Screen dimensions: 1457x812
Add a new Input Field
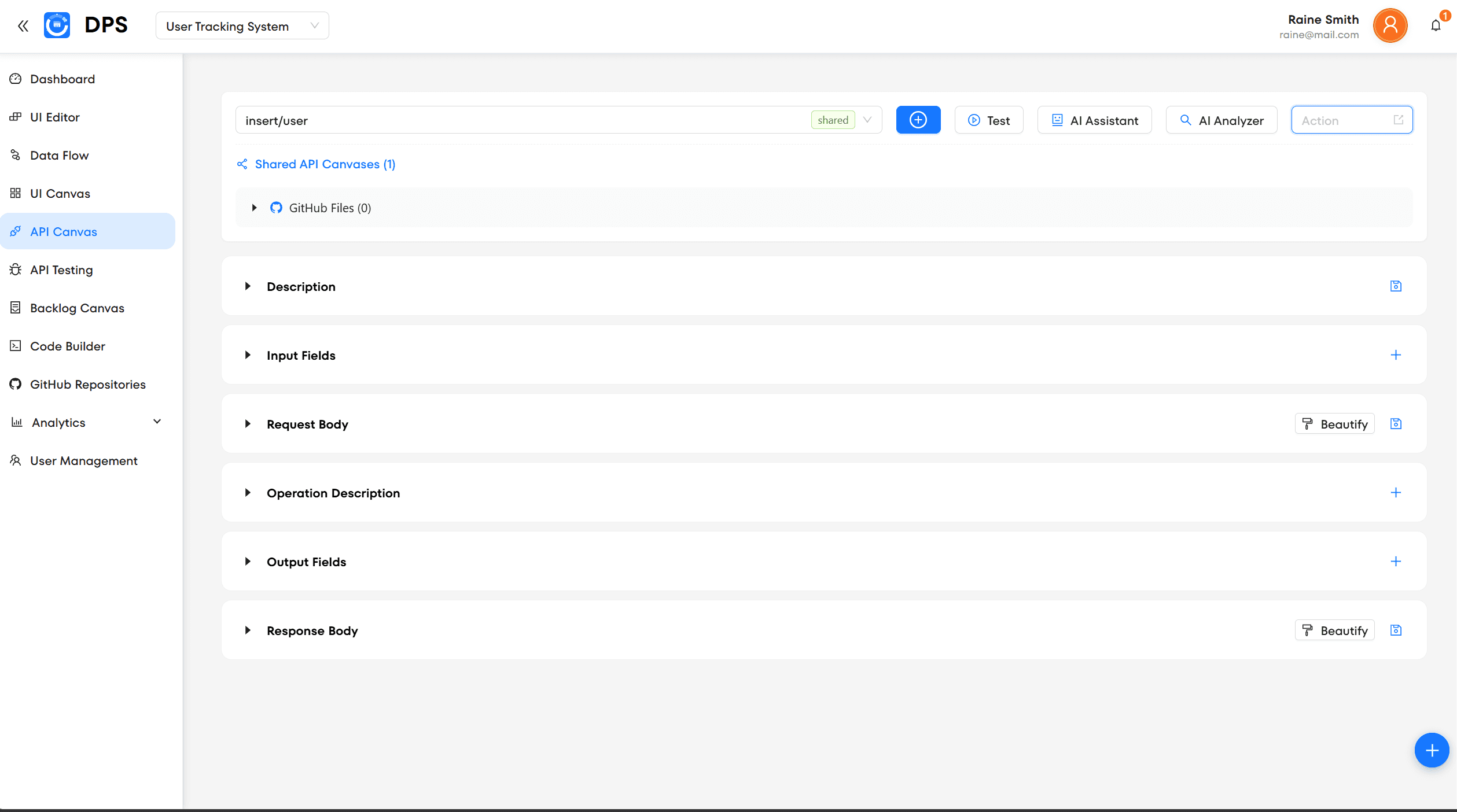coord(1396,355)
